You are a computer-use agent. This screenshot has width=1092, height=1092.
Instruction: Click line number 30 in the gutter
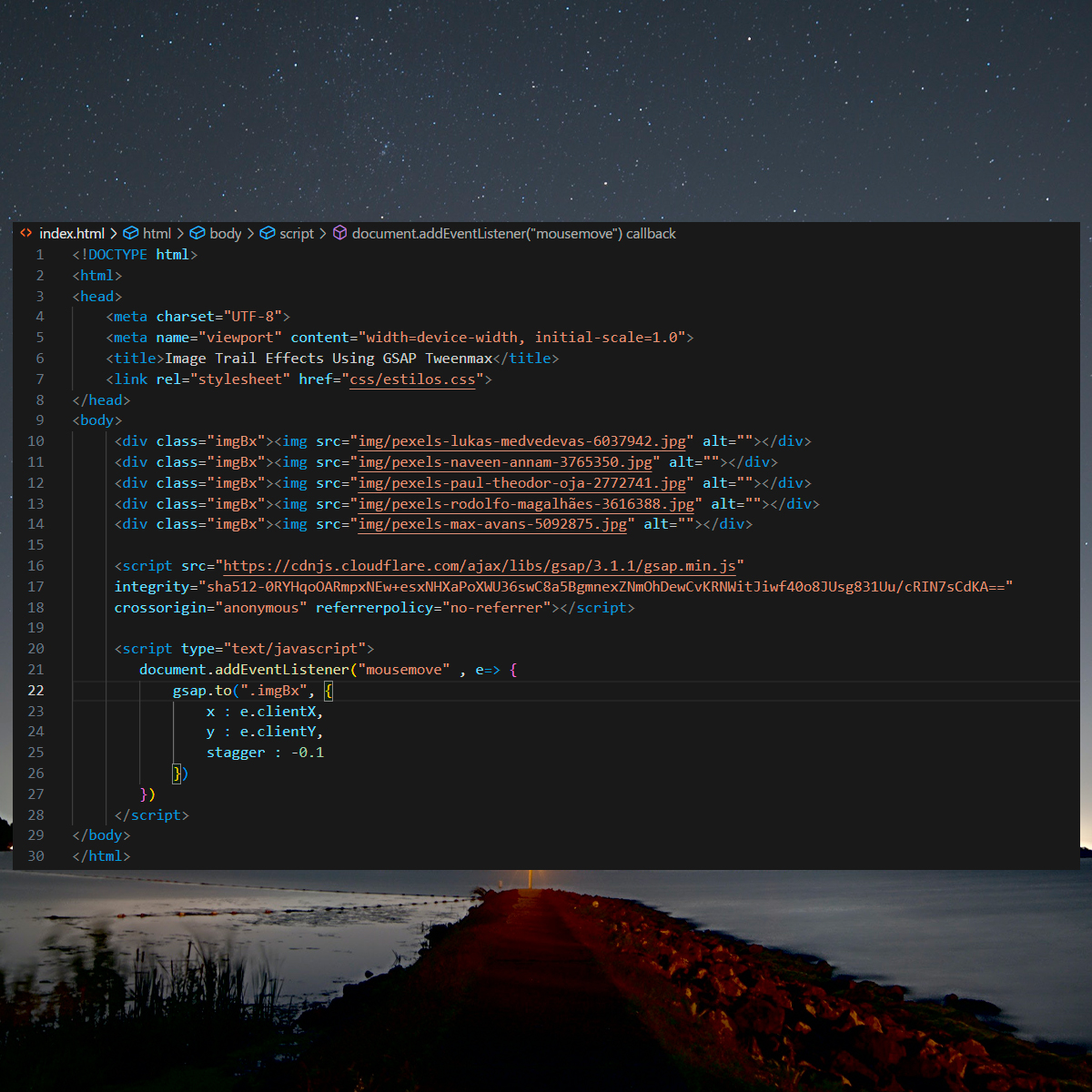click(x=35, y=856)
